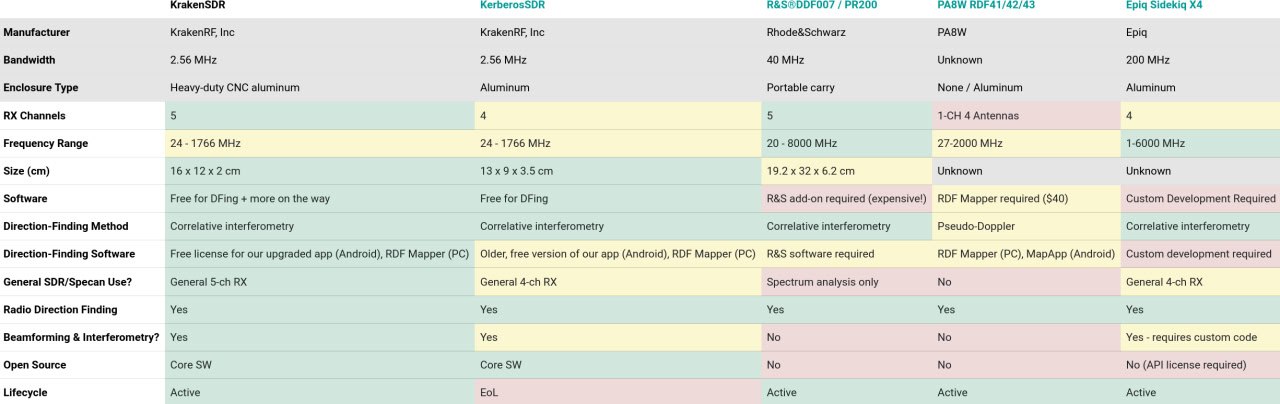Select the Pseudo-Doppler method cell
Image resolution: width=1280 pixels, height=404 pixels.
pos(1026,227)
